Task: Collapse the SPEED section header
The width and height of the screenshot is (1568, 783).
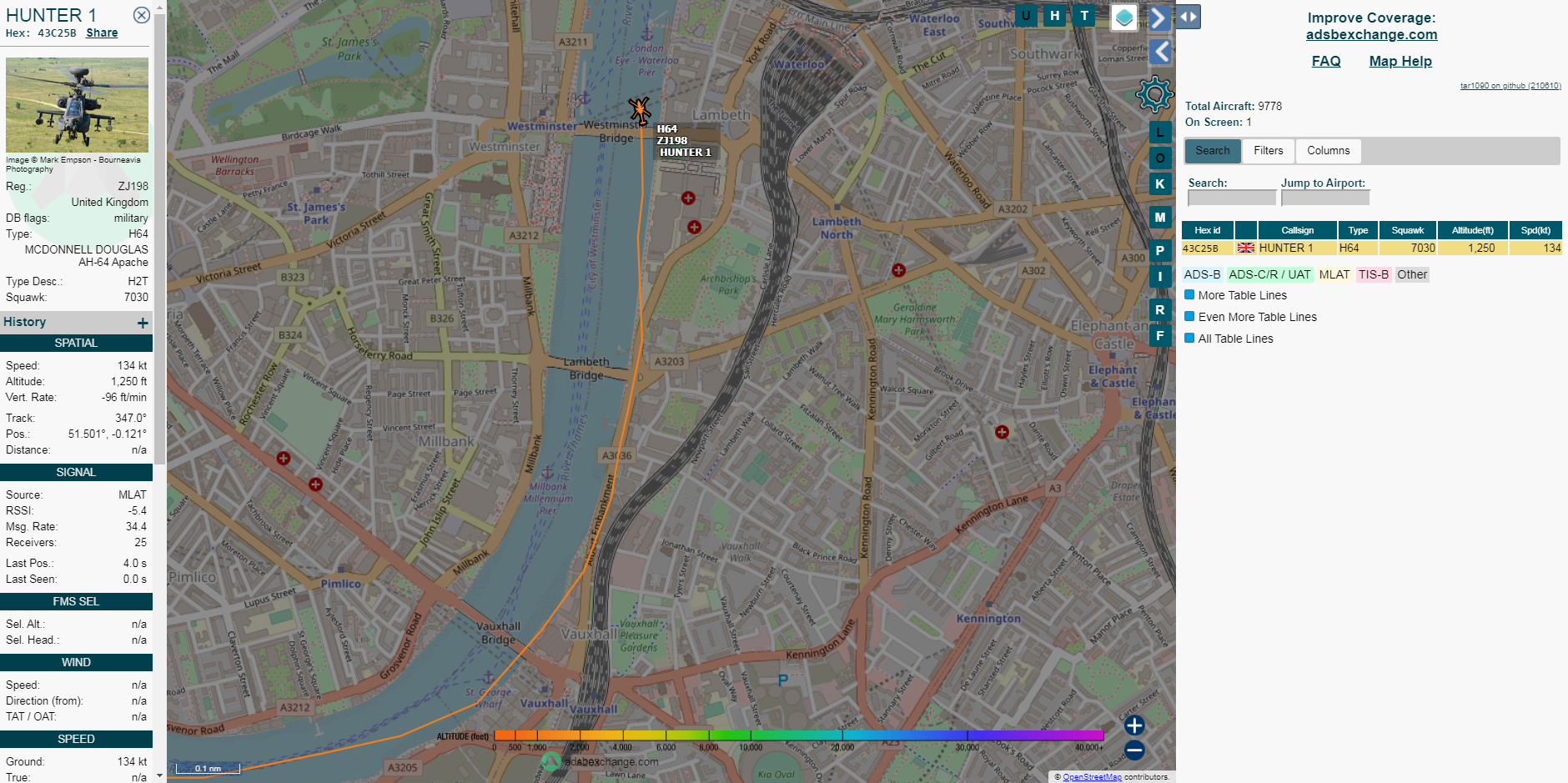Action: tap(76, 739)
